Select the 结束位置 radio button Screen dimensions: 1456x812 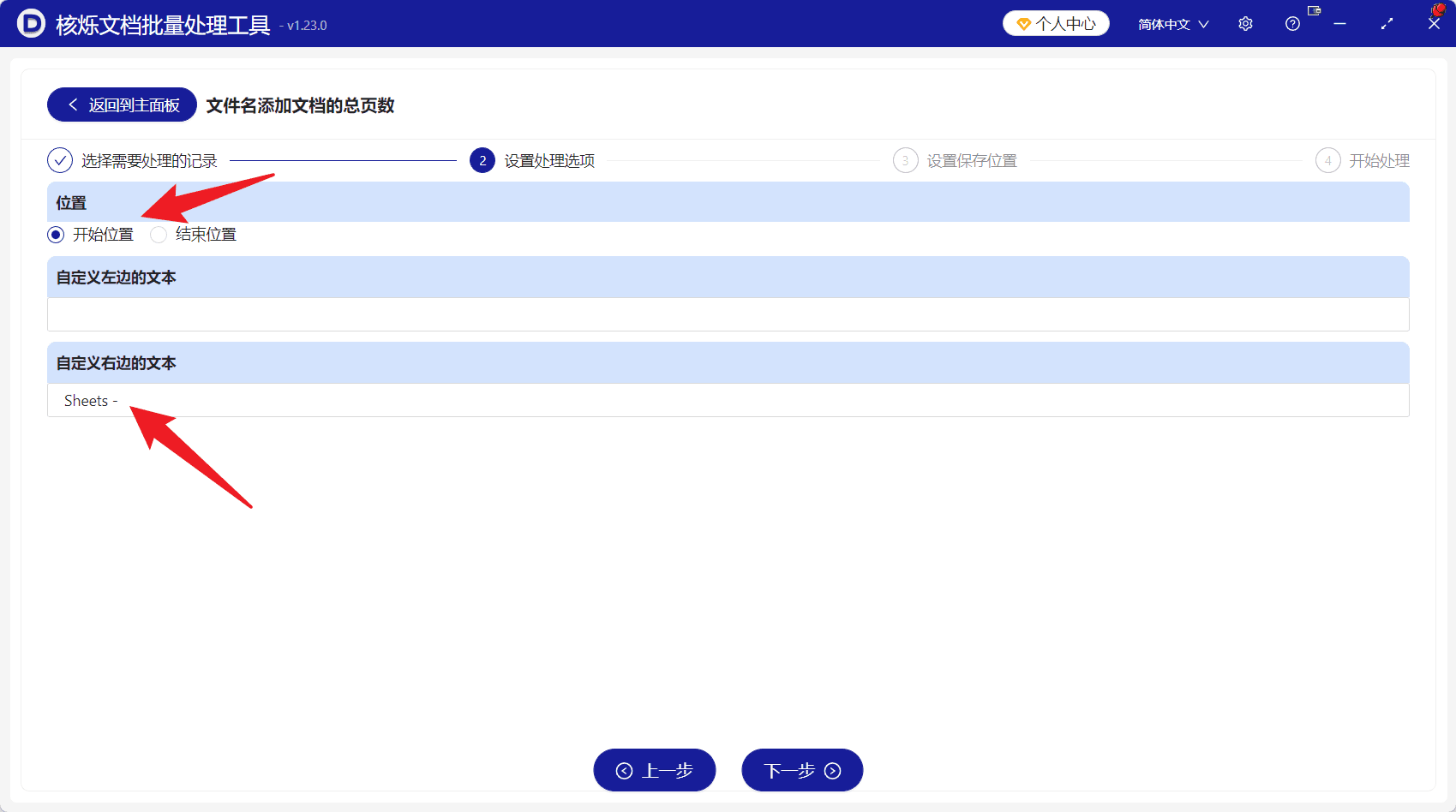point(159,235)
